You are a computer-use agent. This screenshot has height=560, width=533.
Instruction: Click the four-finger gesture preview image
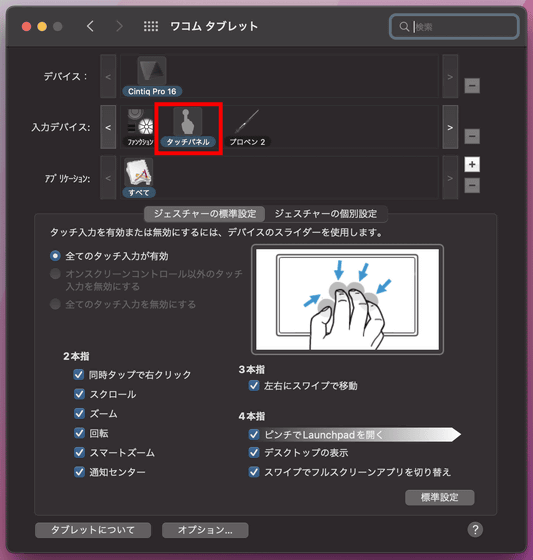click(x=347, y=299)
